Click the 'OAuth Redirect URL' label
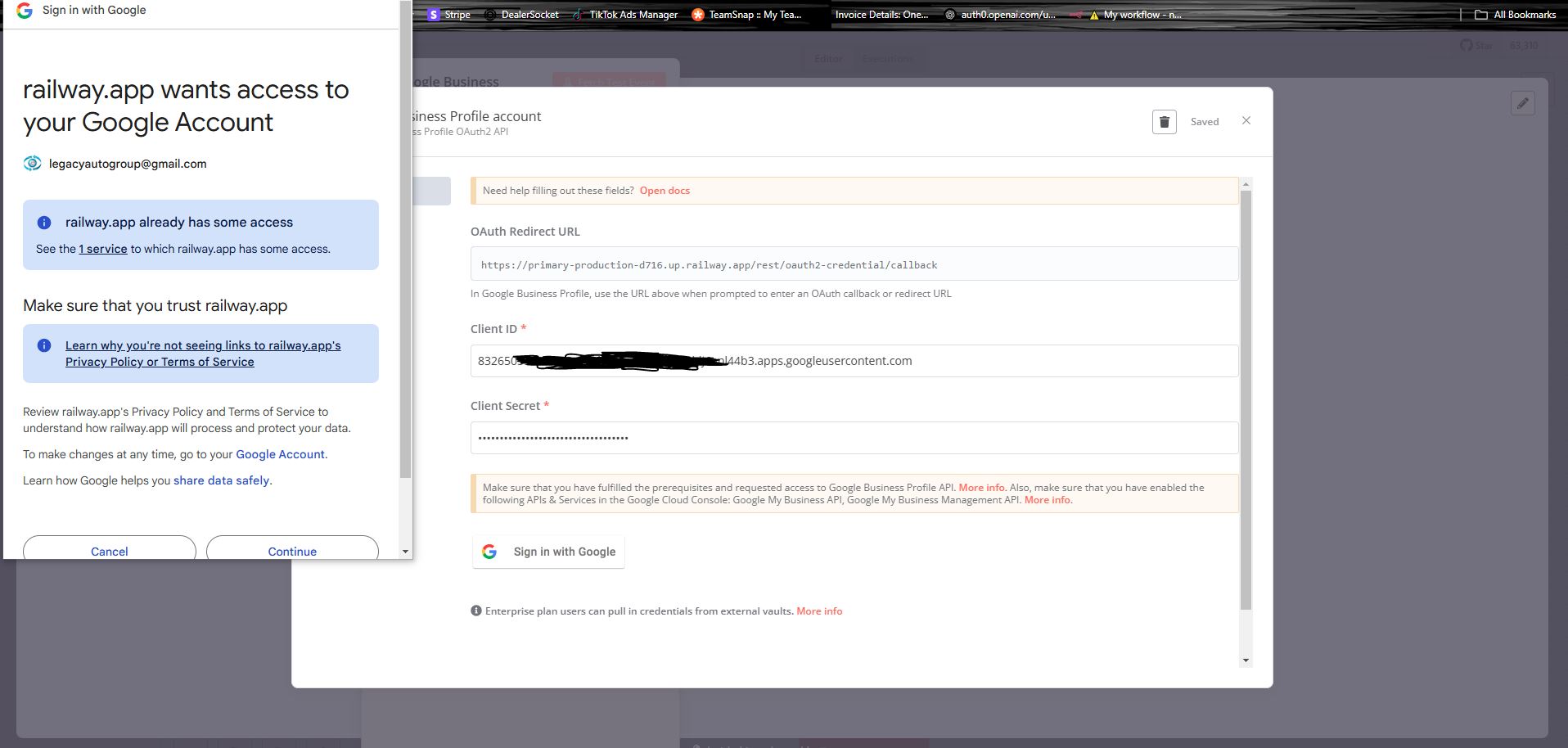Viewport: 1568px width, 748px height. point(525,232)
